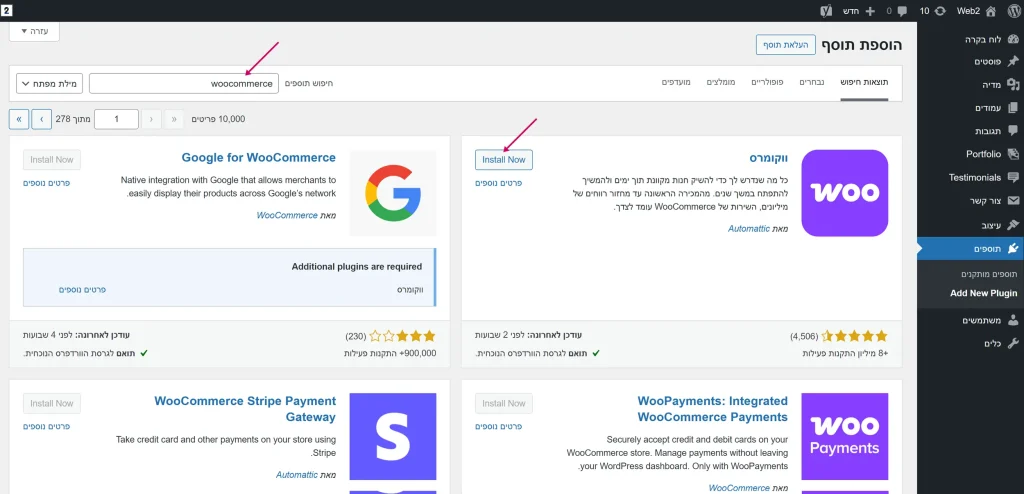Open the Google for WooCommerce title link
The width and height of the screenshot is (1024, 494).
(259, 157)
